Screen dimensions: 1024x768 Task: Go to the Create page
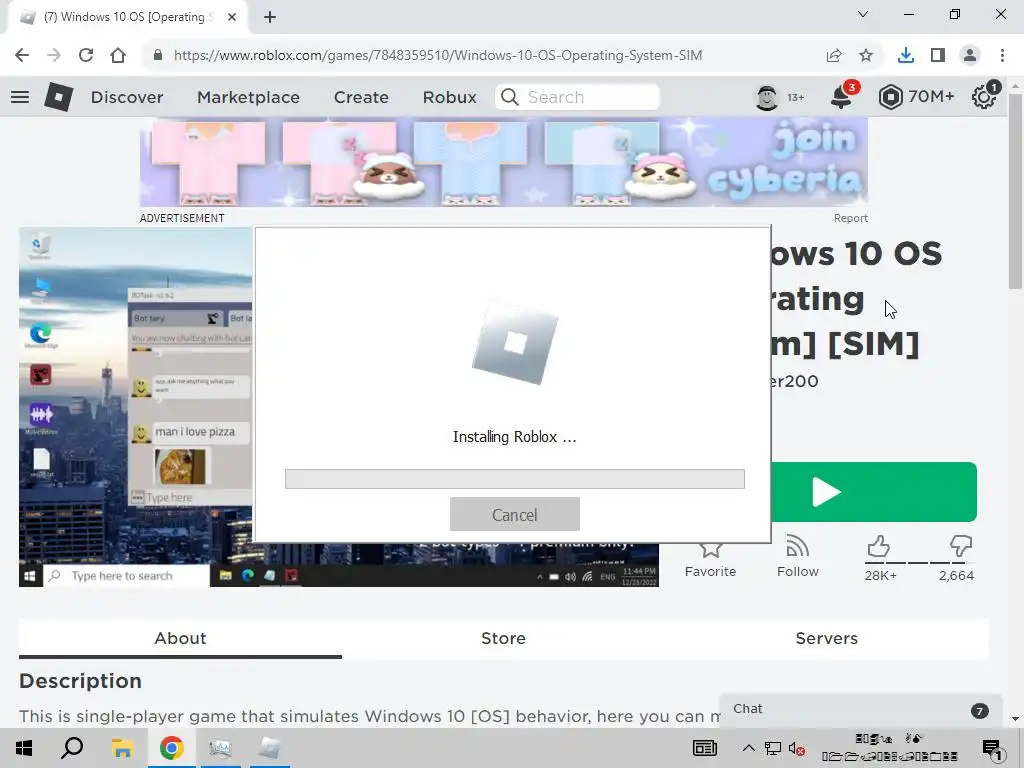(x=361, y=97)
